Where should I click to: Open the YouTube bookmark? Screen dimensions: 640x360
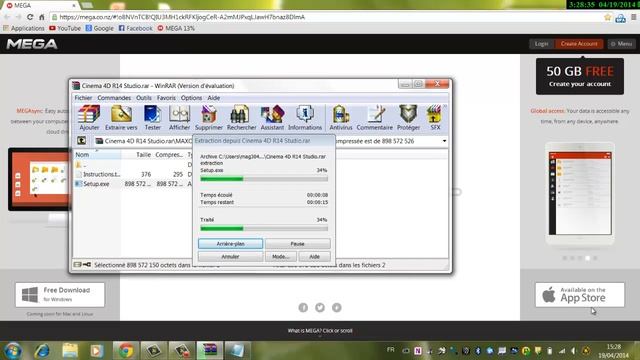[x=65, y=28]
